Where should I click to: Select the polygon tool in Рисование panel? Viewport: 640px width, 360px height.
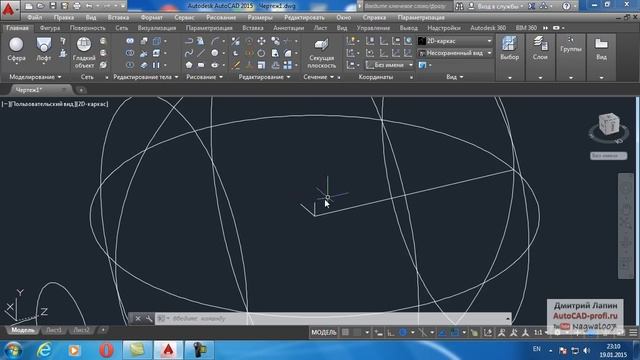[x=189, y=65]
